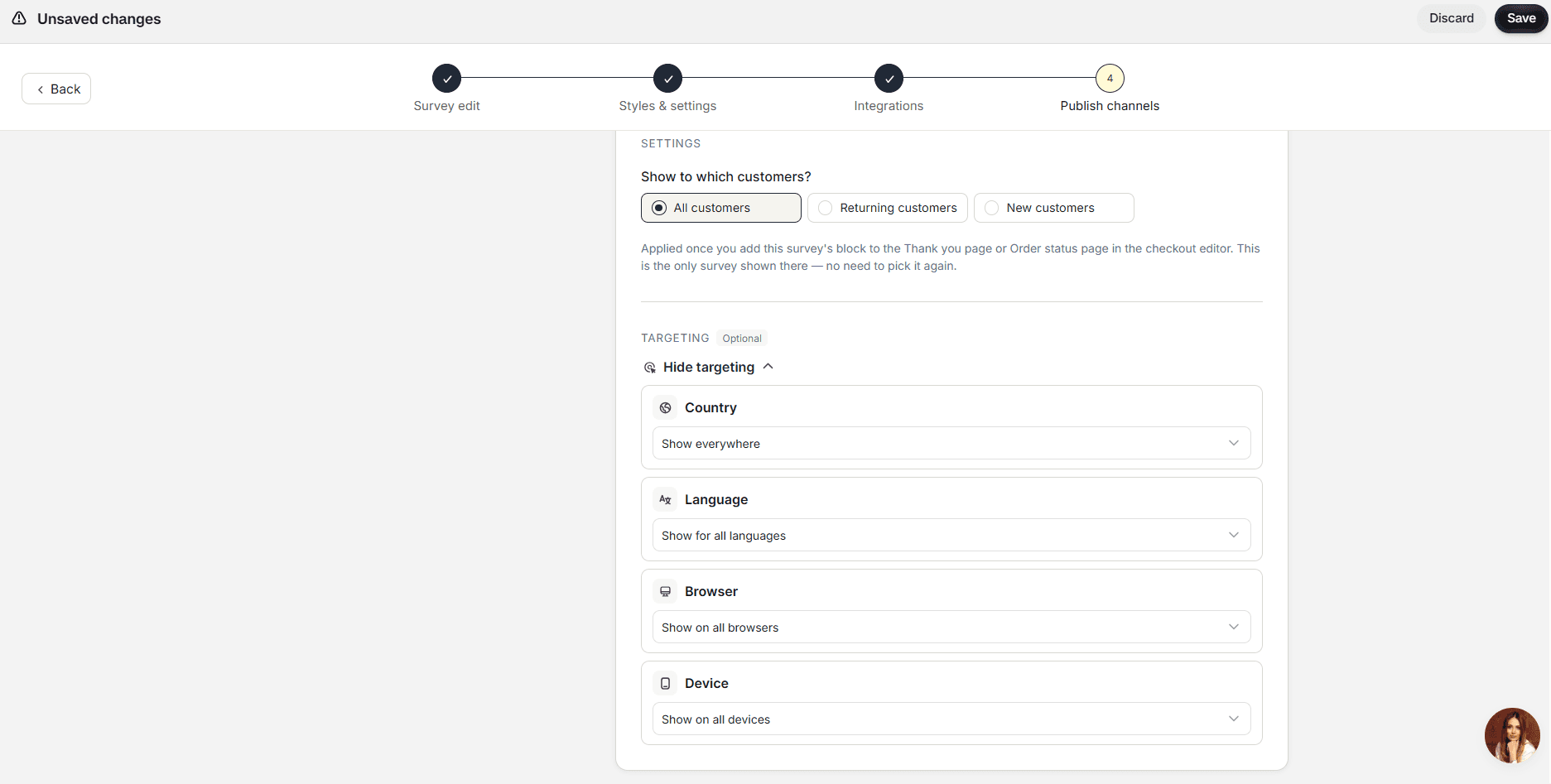Click the Survey edit checkmark step

(x=447, y=79)
